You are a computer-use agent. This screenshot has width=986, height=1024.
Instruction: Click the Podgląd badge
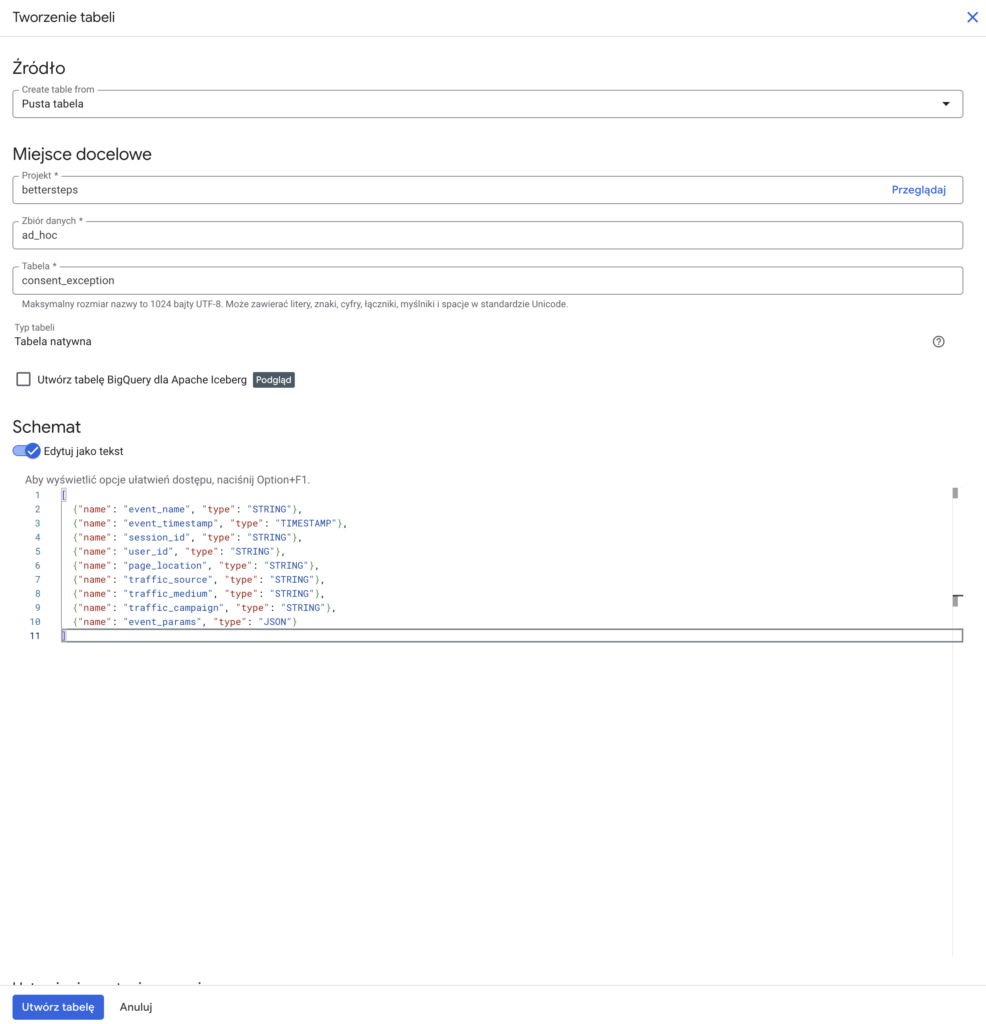click(273, 380)
